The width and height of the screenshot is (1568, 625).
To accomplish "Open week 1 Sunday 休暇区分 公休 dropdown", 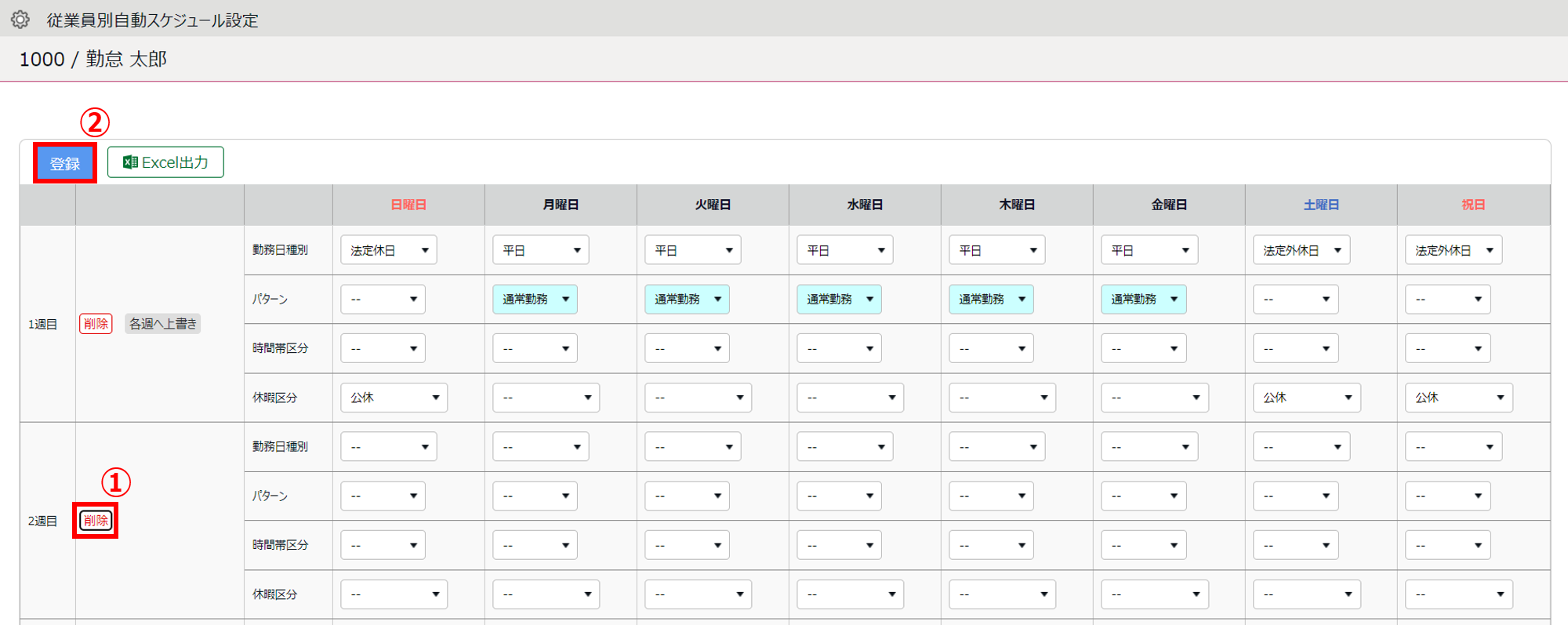I will coord(394,398).
